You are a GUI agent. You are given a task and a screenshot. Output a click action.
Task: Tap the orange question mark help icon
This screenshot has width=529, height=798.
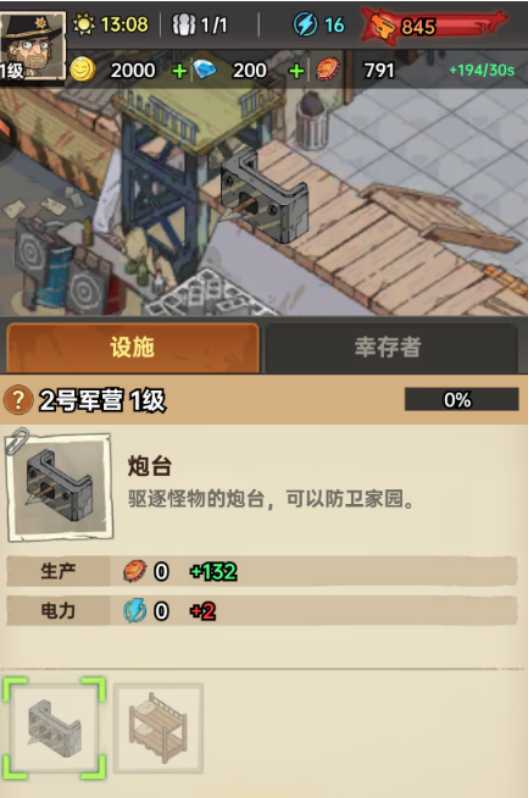tap(18, 400)
